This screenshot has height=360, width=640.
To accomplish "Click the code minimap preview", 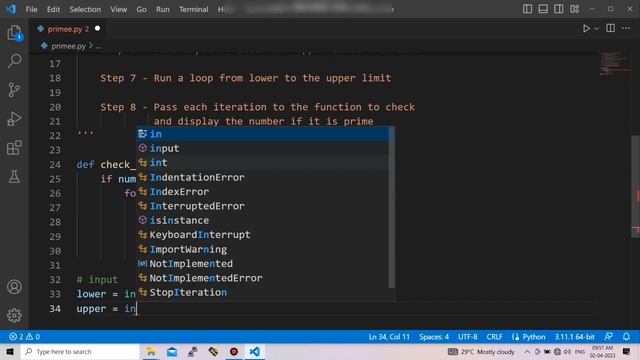I will (x=614, y=63).
